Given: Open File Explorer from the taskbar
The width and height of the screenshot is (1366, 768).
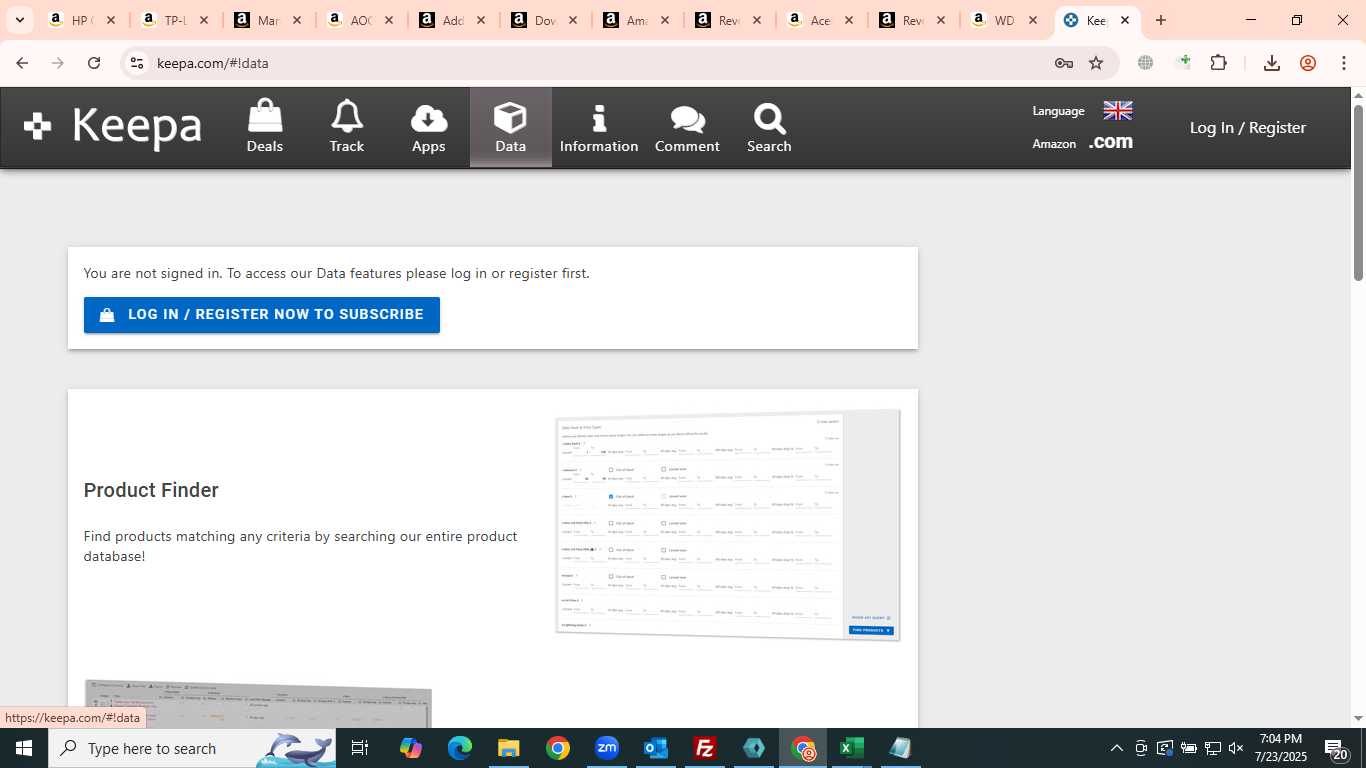Looking at the screenshot, I should [x=509, y=748].
